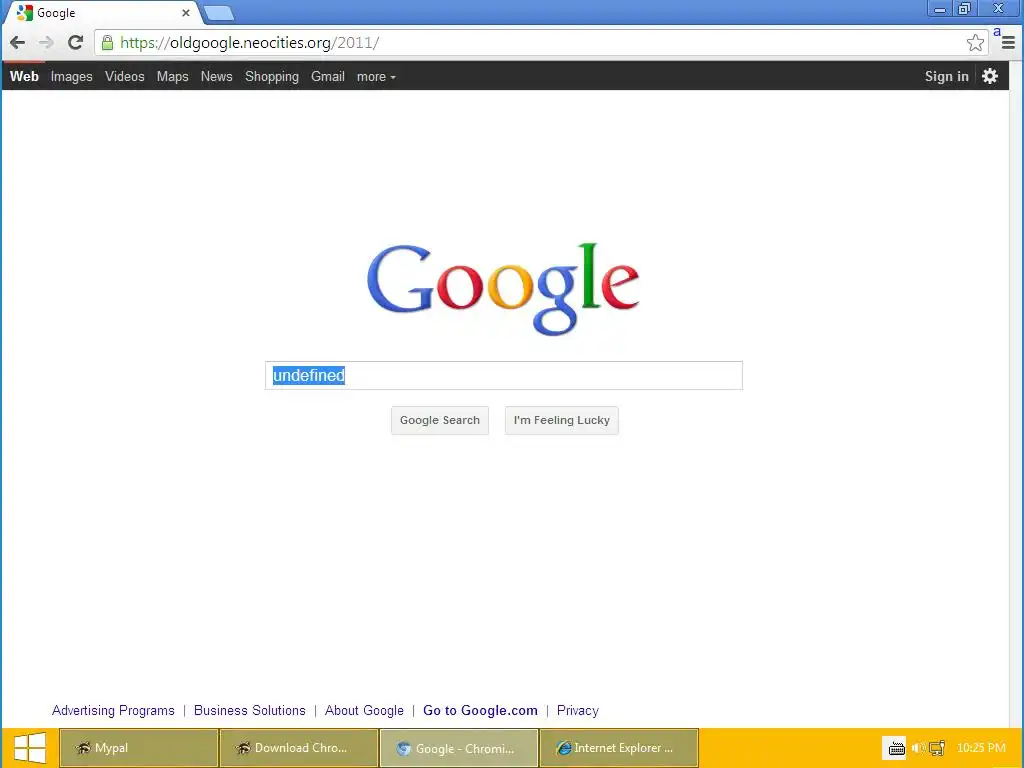Switch to Images in the navbar

72,77
